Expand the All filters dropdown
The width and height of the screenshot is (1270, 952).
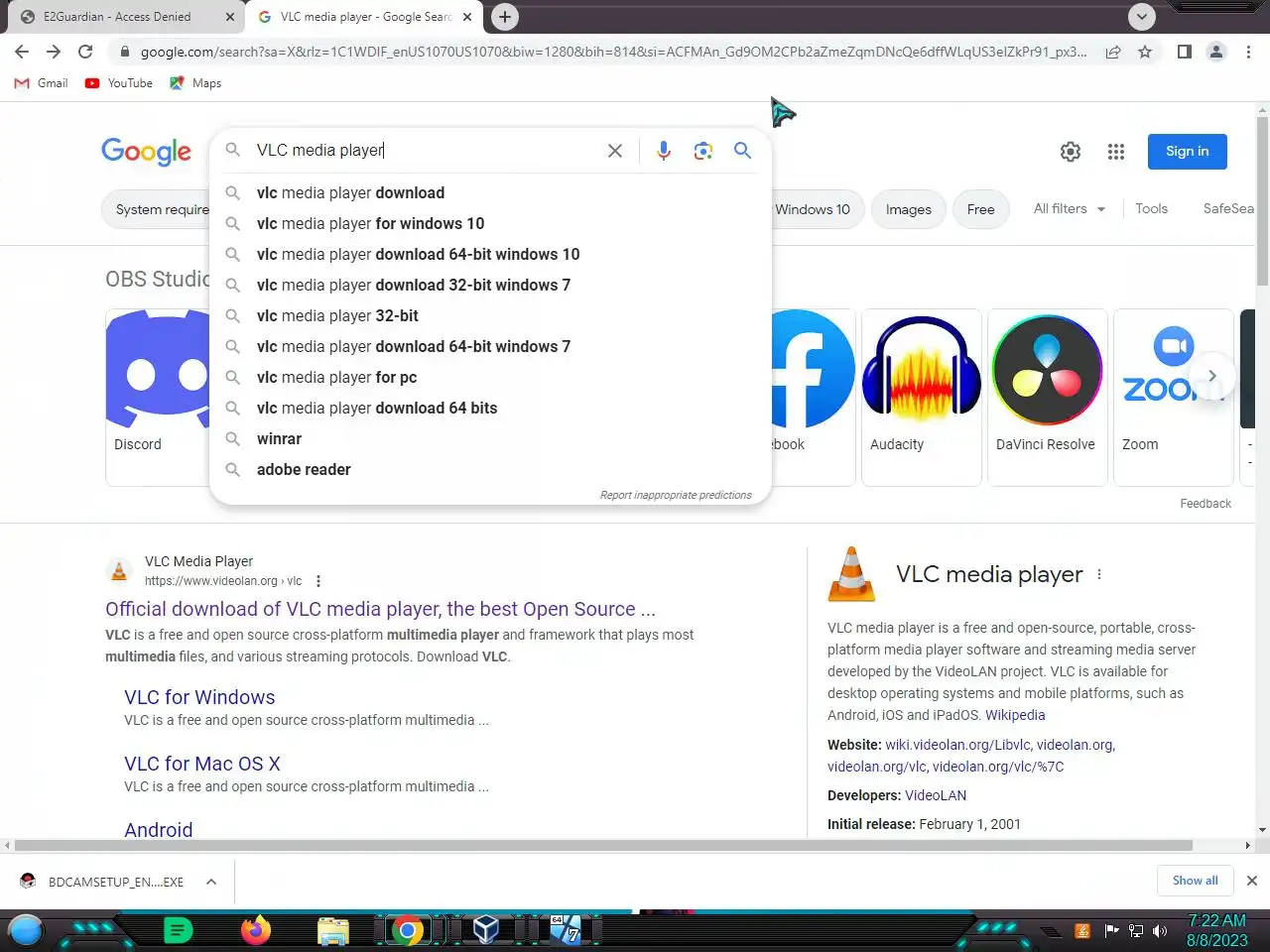1070,209
